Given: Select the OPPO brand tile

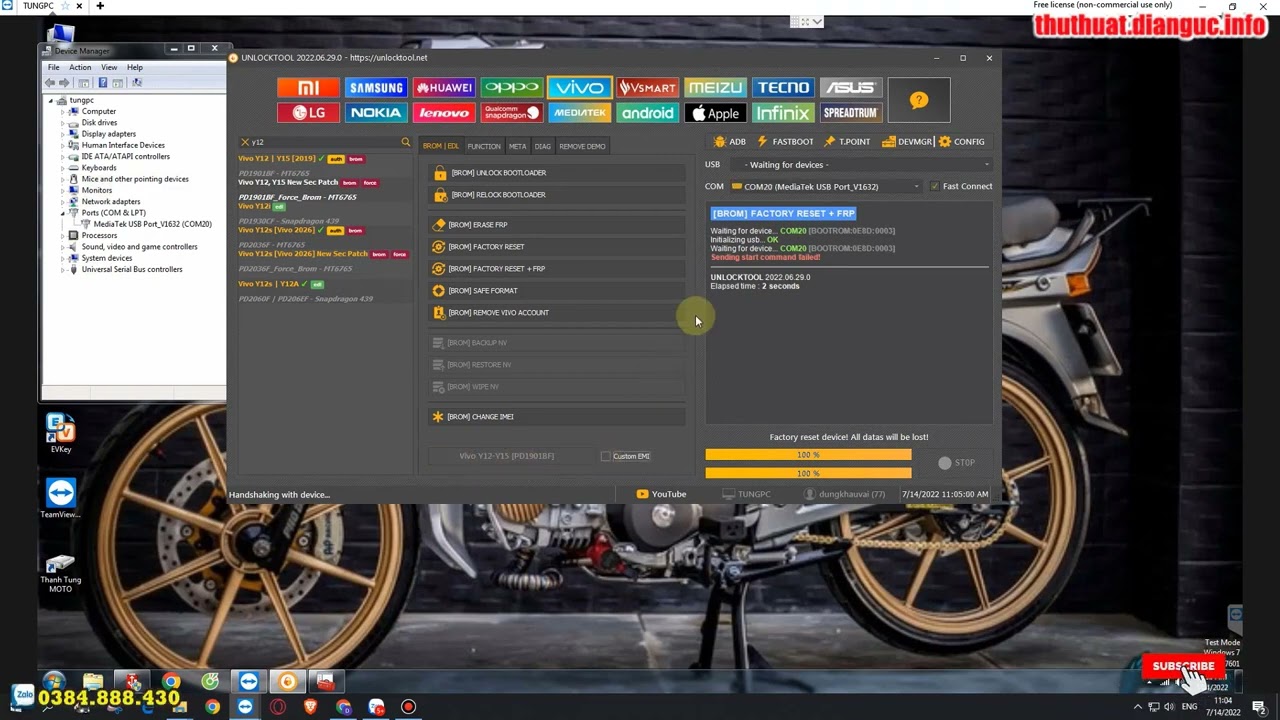Looking at the screenshot, I should coord(512,88).
